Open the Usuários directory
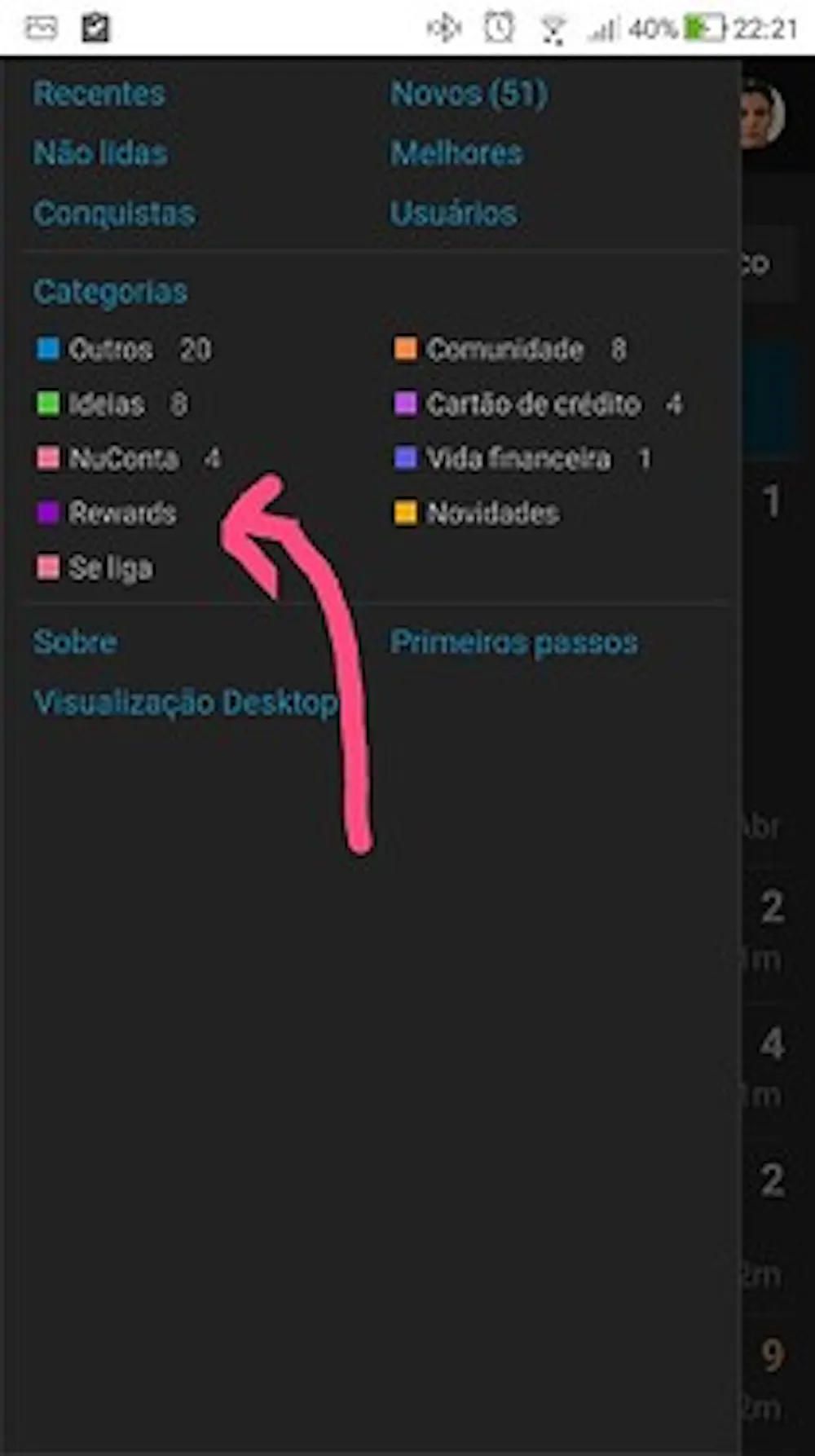Viewport: 815px width, 1456px height. 453,214
